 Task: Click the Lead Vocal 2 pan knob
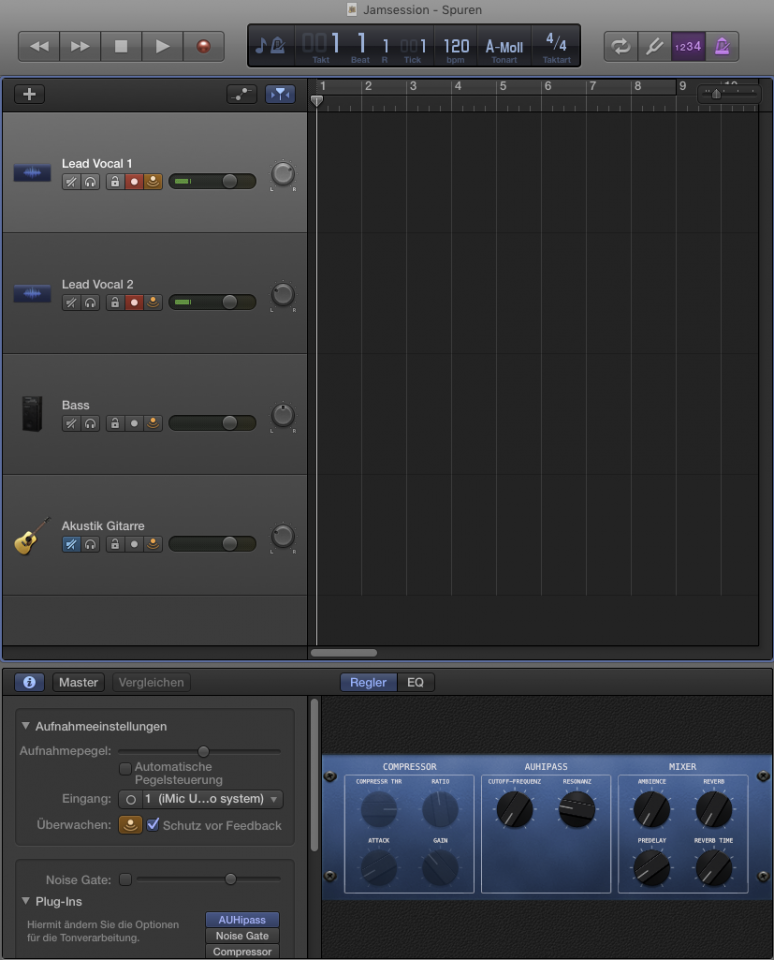point(283,295)
